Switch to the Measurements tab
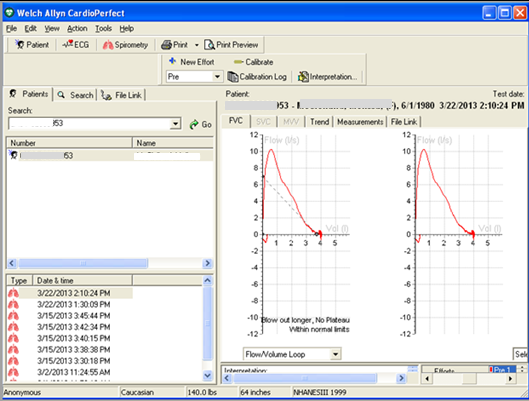529x401 pixels. click(x=360, y=122)
